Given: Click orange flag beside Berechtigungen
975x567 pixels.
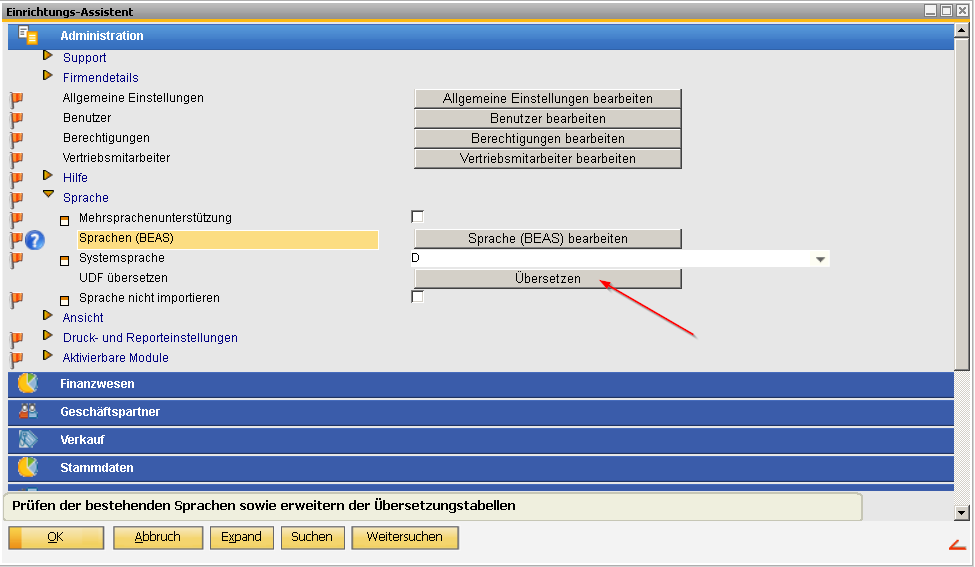Looking at the screenshot, I should tap(17, 139).
